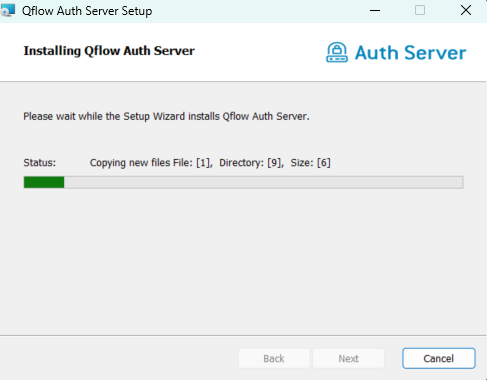Screen dimensions: 487x380
Task: Cancel the Qflow Auth Server installation
Action: [x=439, y=358]
